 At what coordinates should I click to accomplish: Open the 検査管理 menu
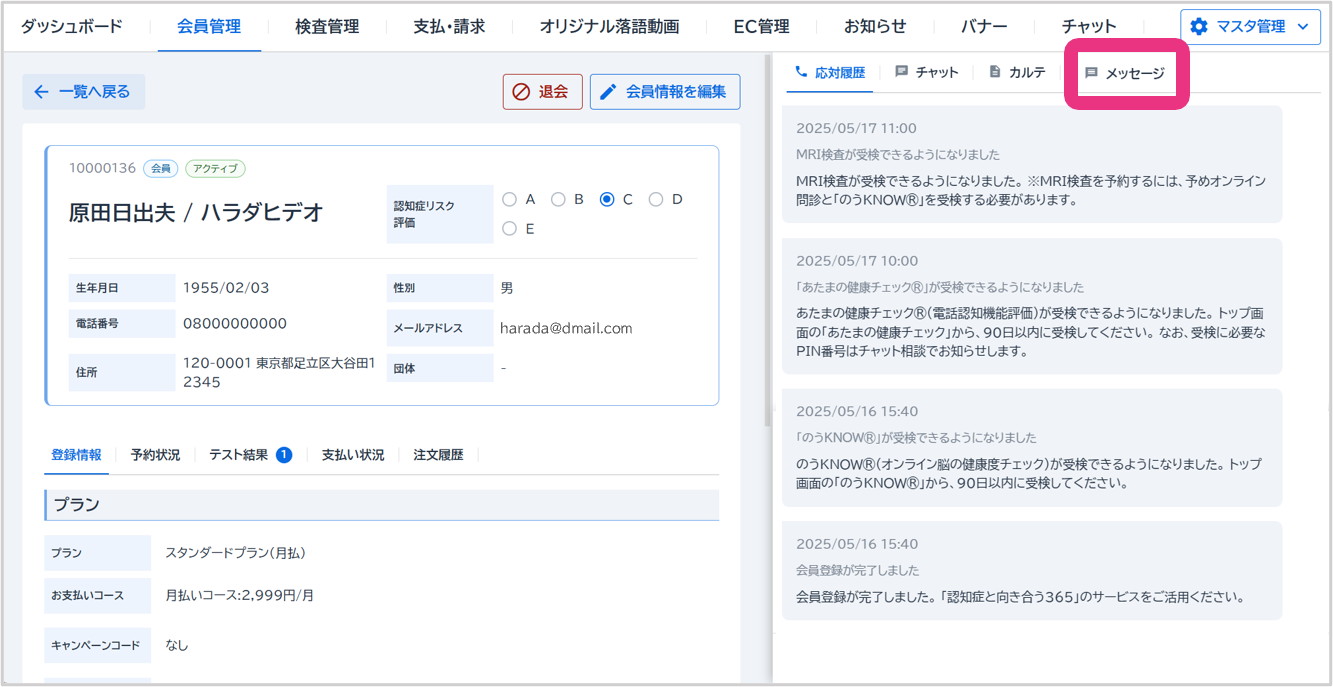pos(327,27)
